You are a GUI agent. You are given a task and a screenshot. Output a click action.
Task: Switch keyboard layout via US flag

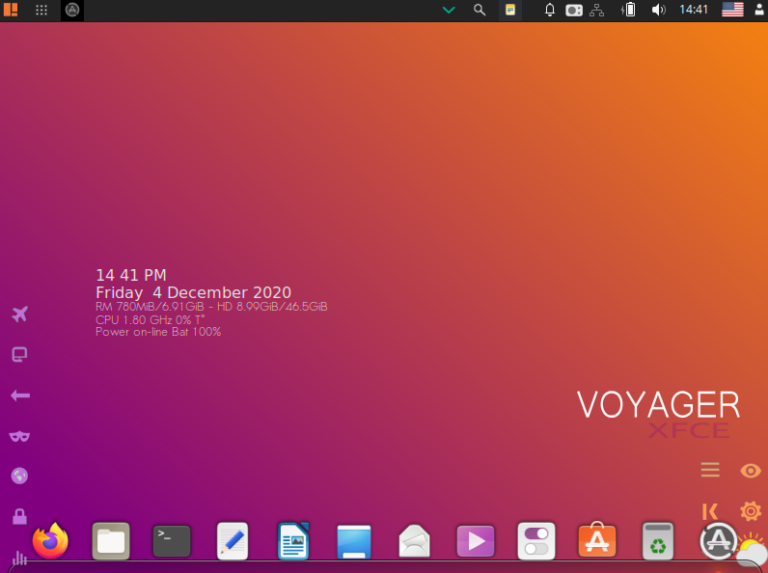[x=732, y=10]
